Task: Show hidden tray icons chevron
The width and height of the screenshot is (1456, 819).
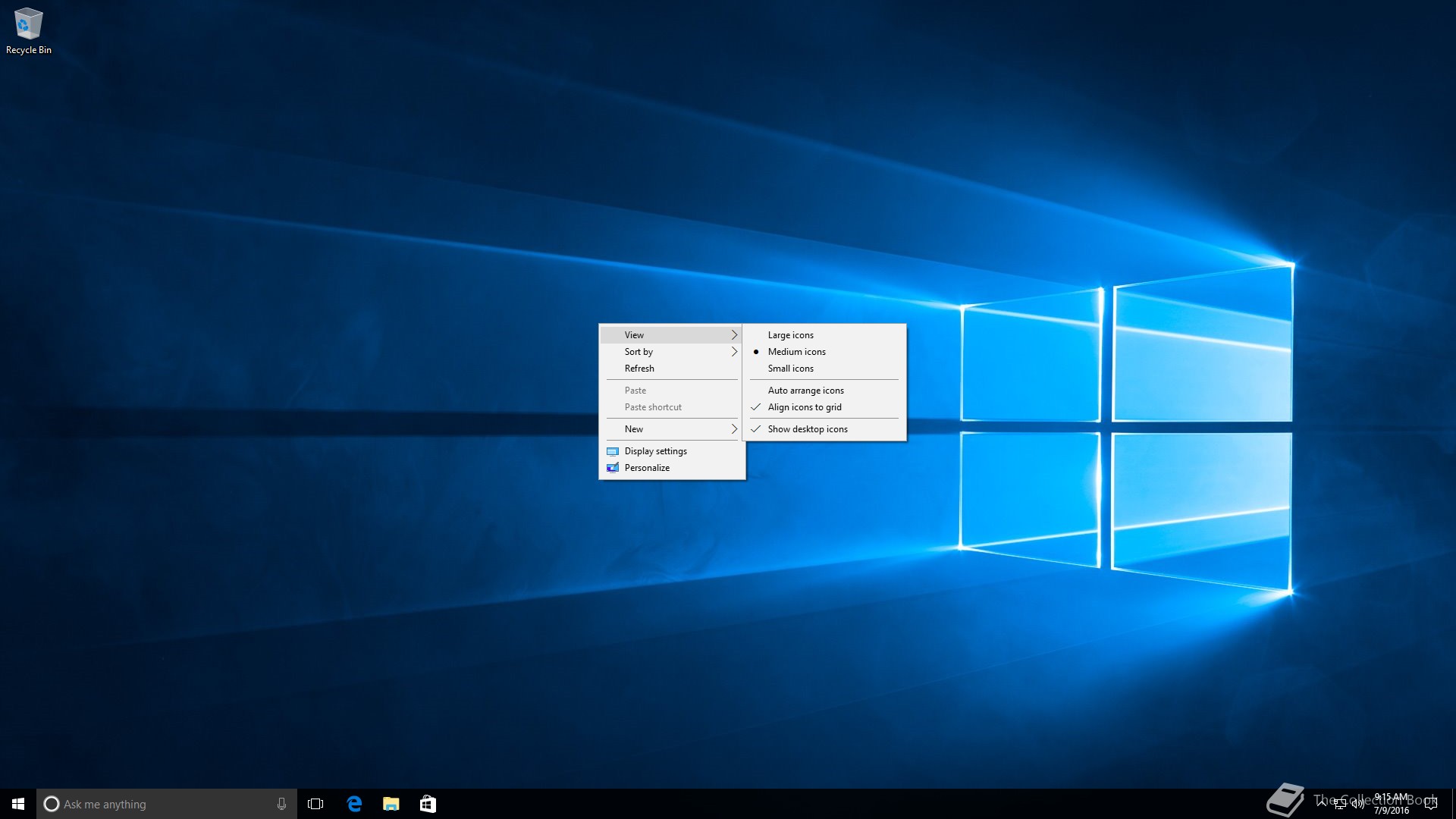Action: pyautogui.click(x=1322, y=804)
